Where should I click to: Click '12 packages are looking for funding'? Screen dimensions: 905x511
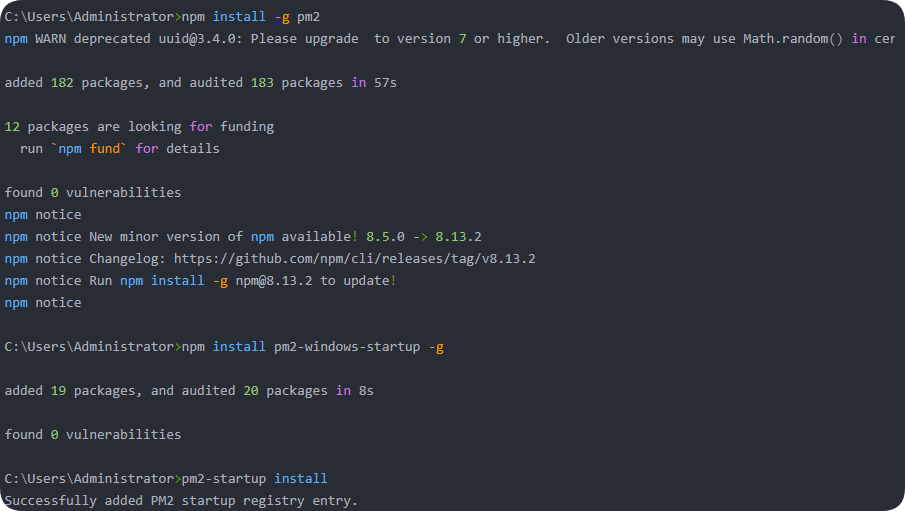pyautogui.click(x=139, y=126)
